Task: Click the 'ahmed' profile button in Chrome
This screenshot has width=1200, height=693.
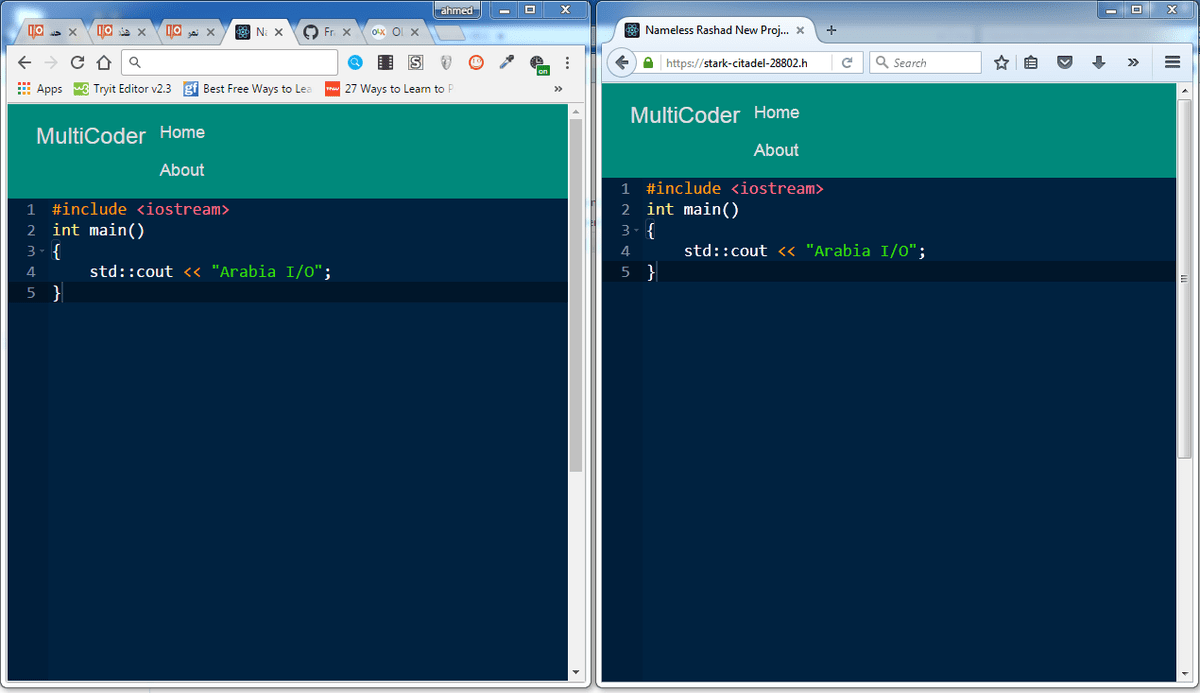Action: point(457,10)
